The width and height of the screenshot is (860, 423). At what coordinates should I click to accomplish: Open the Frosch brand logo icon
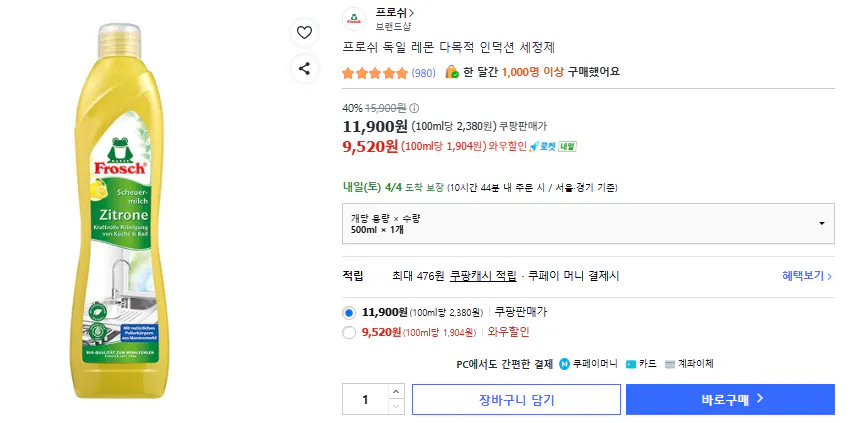[x=354, y=19]
